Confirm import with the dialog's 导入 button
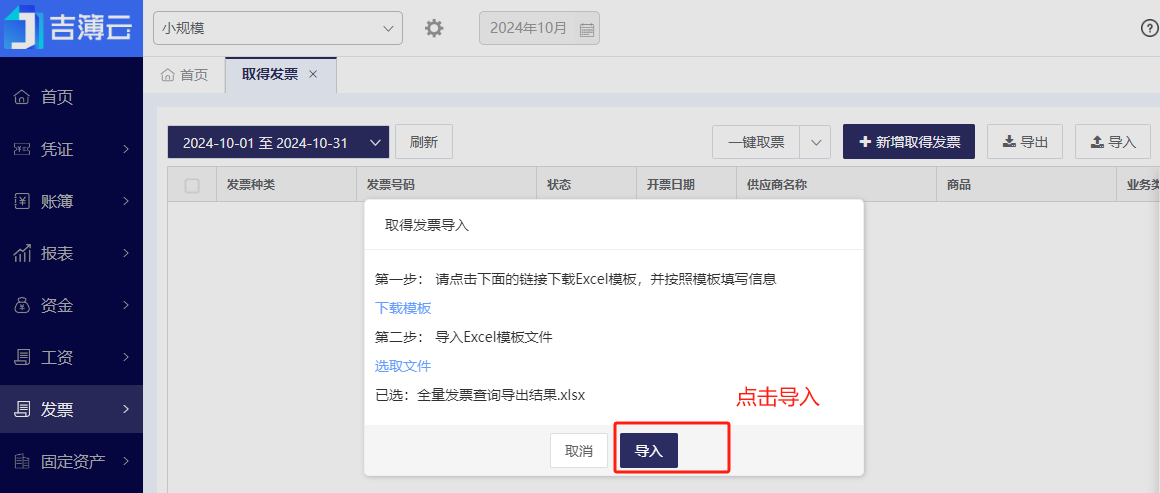The width and height of the screenshot is (1160, 493). [649, 451]
